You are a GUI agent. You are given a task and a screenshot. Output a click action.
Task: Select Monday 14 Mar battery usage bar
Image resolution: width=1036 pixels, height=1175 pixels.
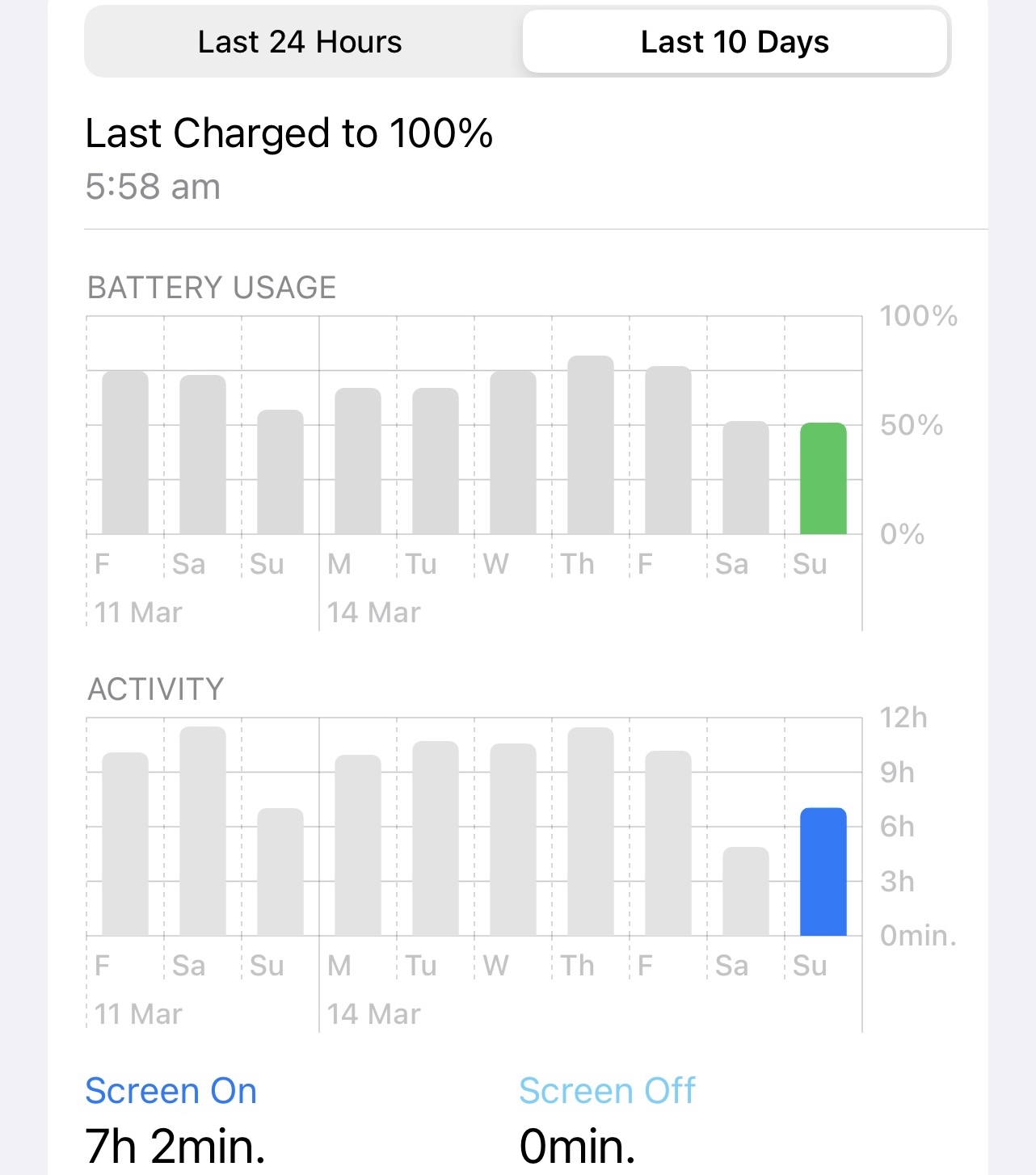coord(358,461)
